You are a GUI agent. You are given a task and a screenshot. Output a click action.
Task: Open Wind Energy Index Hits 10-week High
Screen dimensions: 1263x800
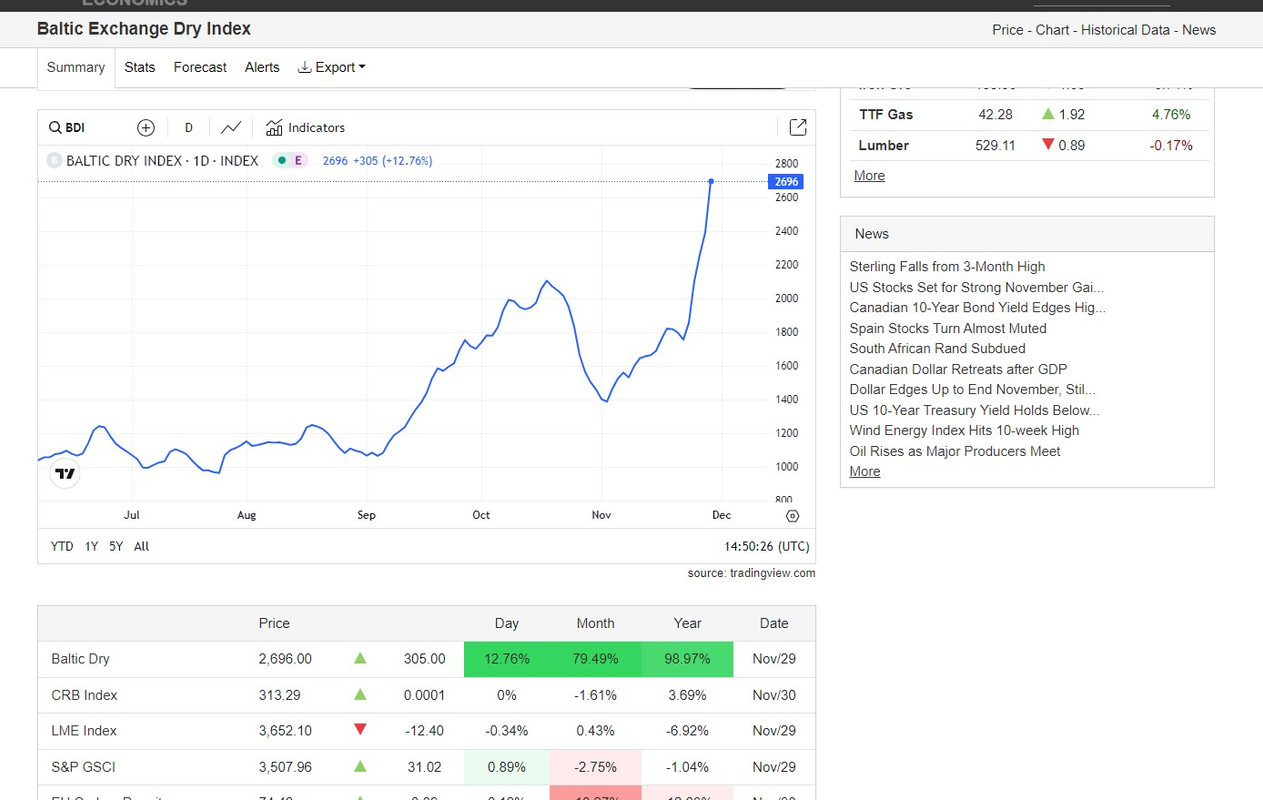[x=965, y=430]
